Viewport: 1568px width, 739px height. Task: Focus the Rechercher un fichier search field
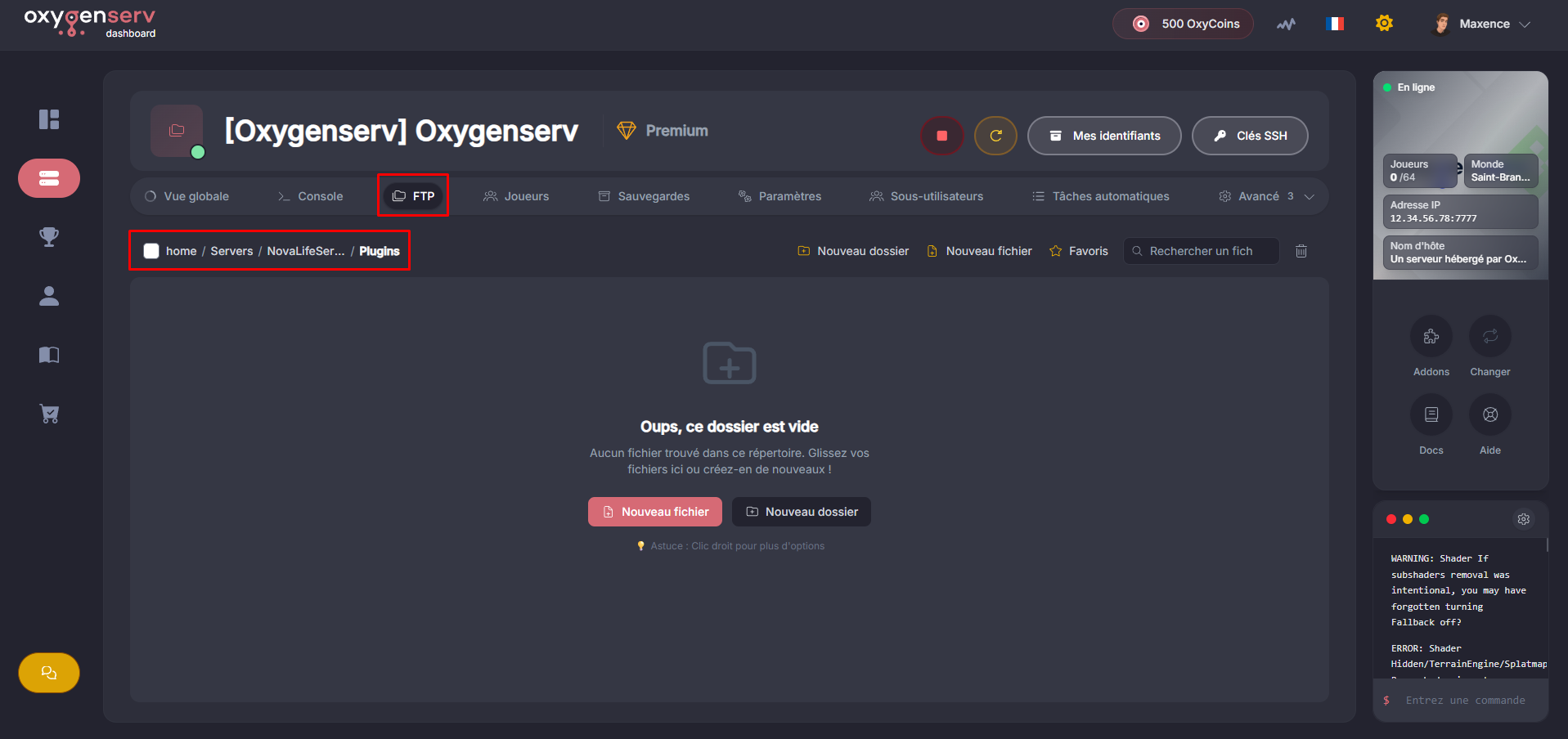[x=1204, y=251]
